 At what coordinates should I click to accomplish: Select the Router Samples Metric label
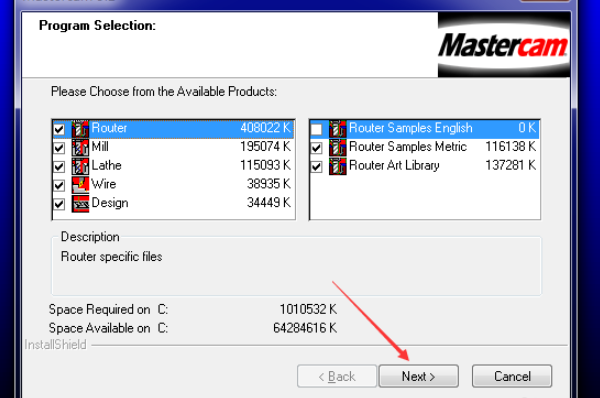(408, 147)
